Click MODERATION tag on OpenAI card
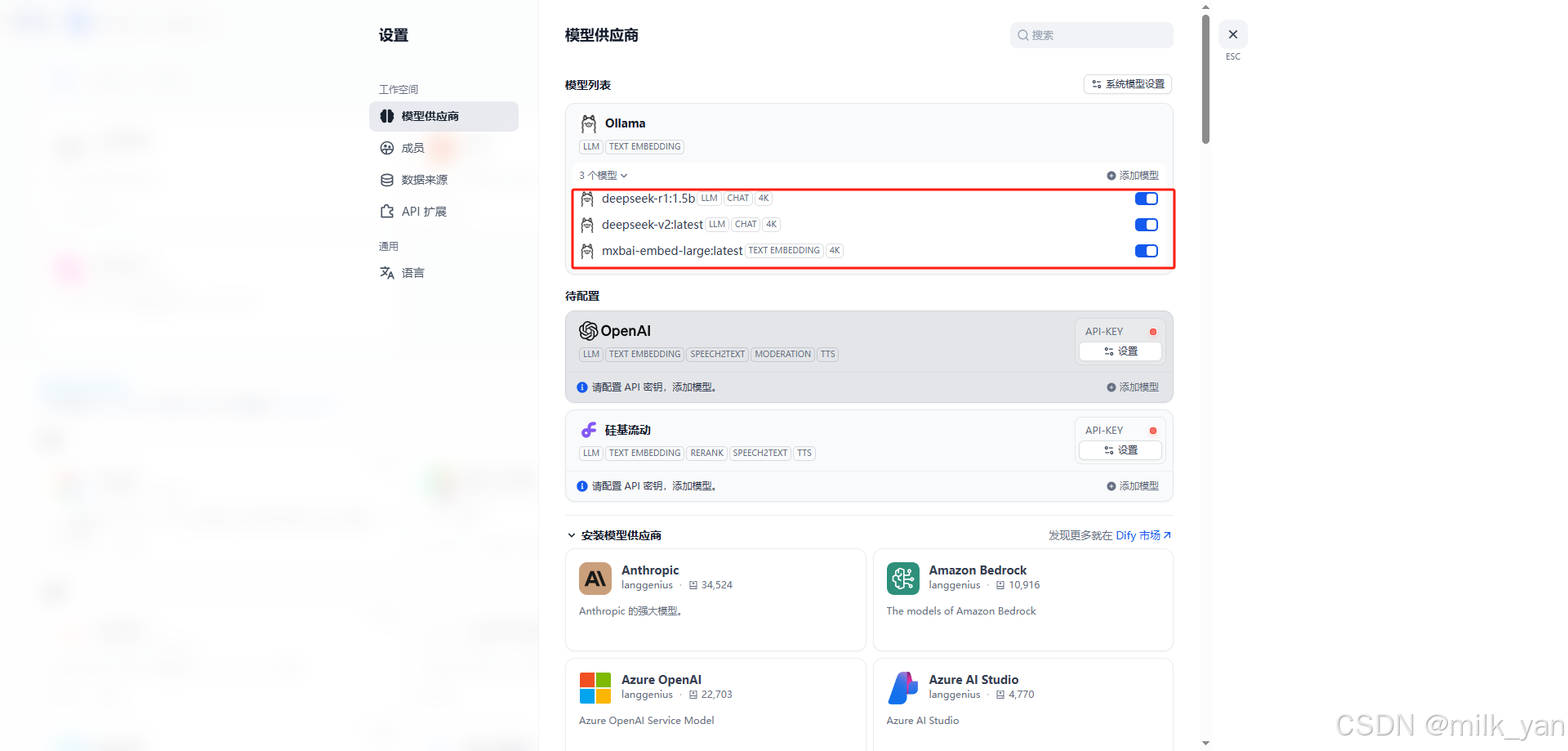The width and height of the screenshot is (1568, 751). pyautogui.click(x=782, y=355)
